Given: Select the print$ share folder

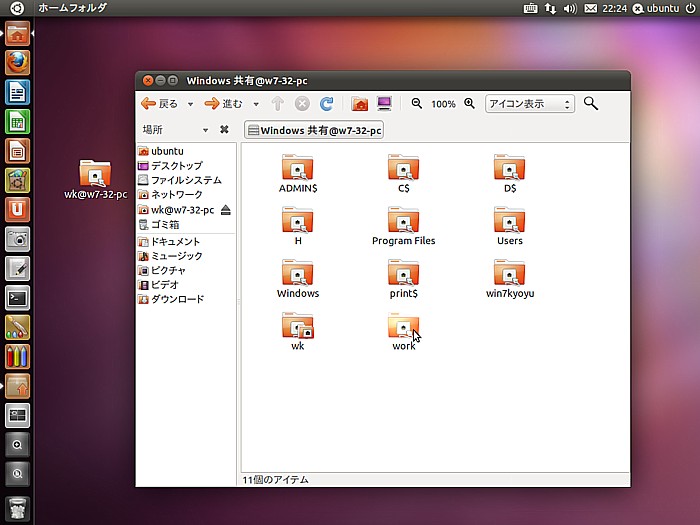Looking at the screenshot, I should pyautogui.click(x=404, y=279).
